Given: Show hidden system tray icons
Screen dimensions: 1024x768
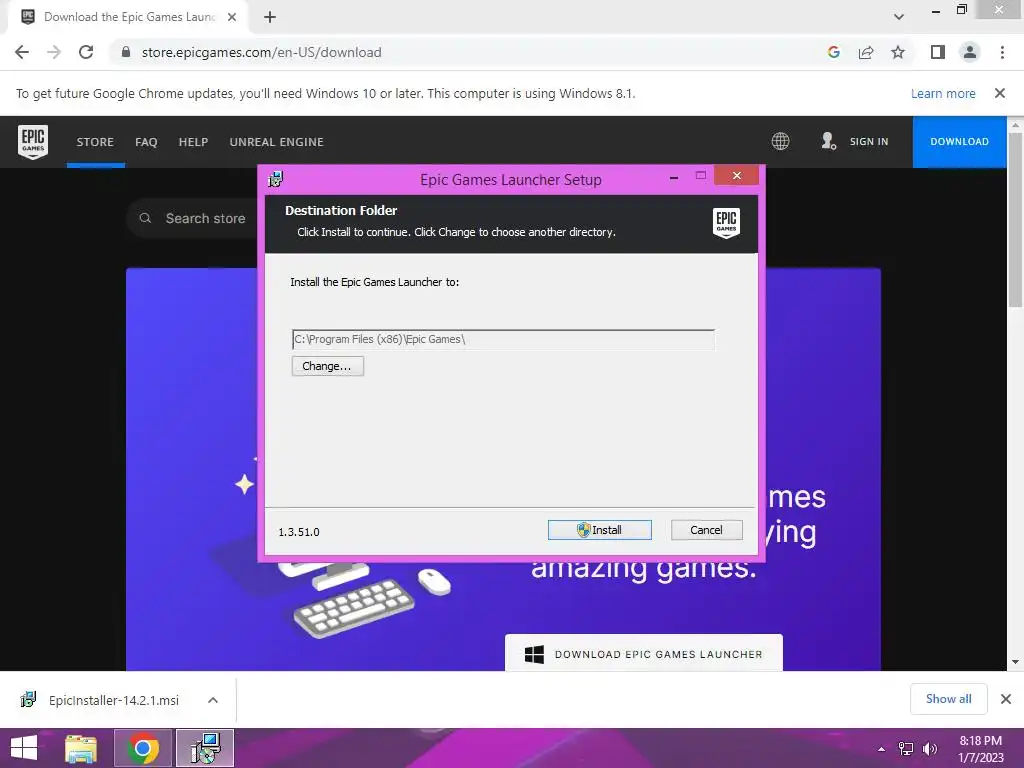Looking at the screenshot, I should [882, 749].
